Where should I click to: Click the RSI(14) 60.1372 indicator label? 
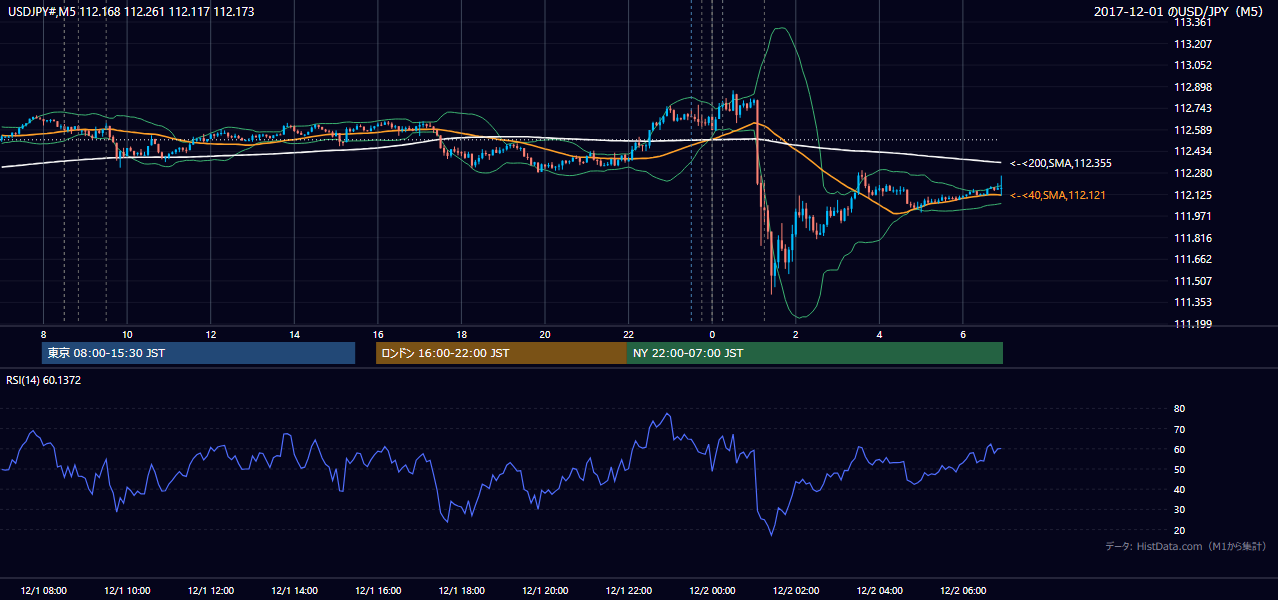pos(44,380)
